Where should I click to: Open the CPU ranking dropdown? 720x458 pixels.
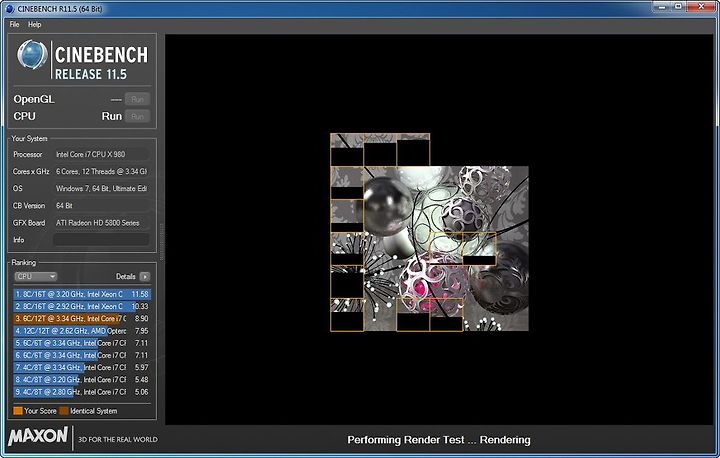point(35,277)
